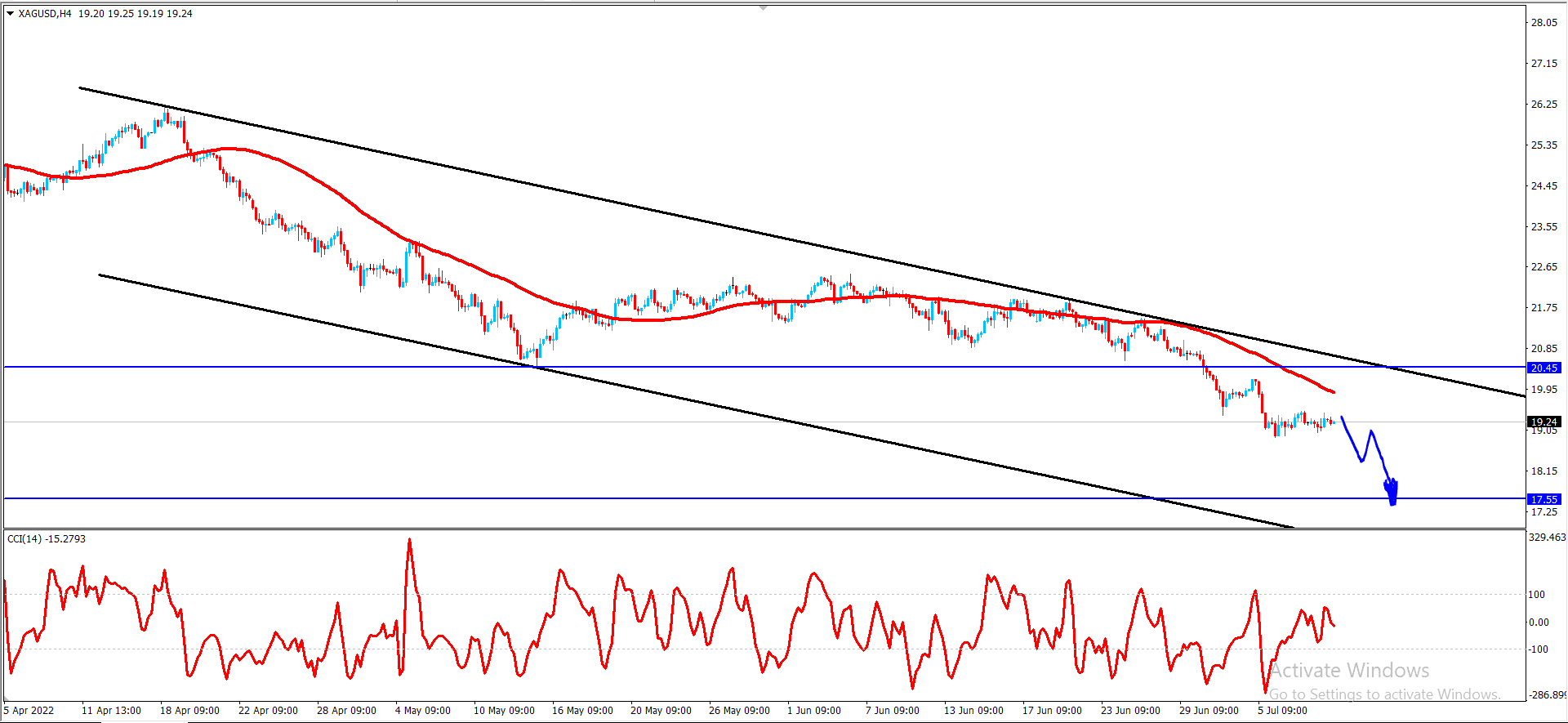Click the 21.75 price axis label
Screen dimensions: 1568x723
pyautogui.click(x=1543, y=307)
